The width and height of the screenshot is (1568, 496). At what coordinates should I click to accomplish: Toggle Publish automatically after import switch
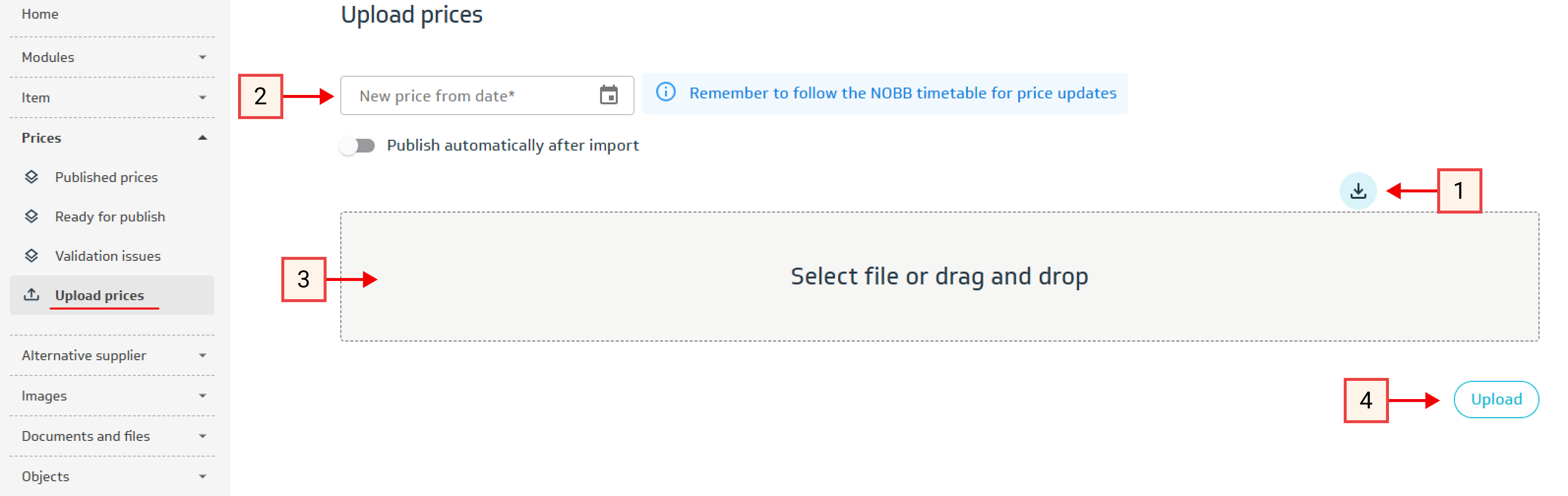click(x=357, y=146)
